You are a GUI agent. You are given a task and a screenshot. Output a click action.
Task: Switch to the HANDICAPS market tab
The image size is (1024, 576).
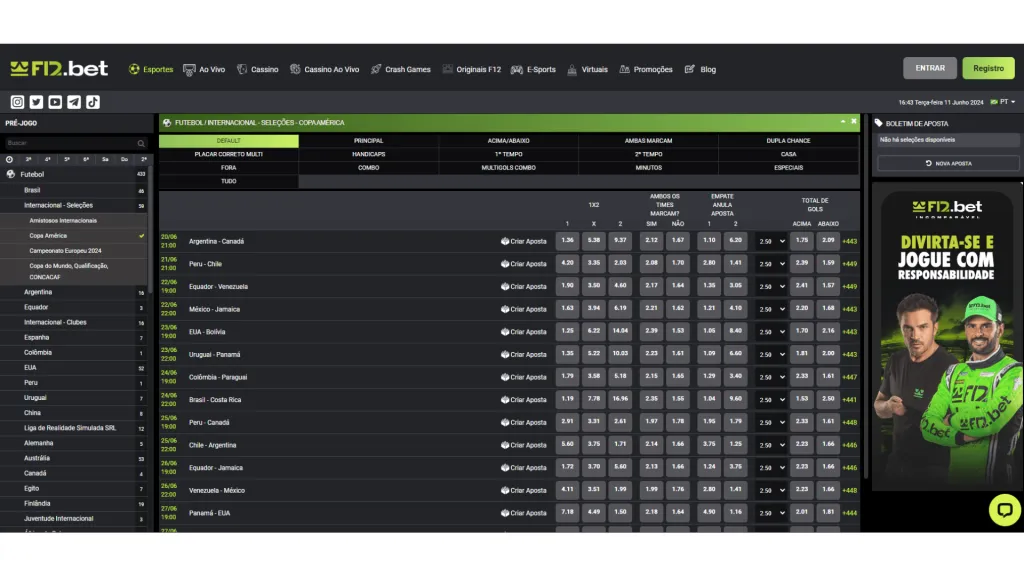pos(369,155)
